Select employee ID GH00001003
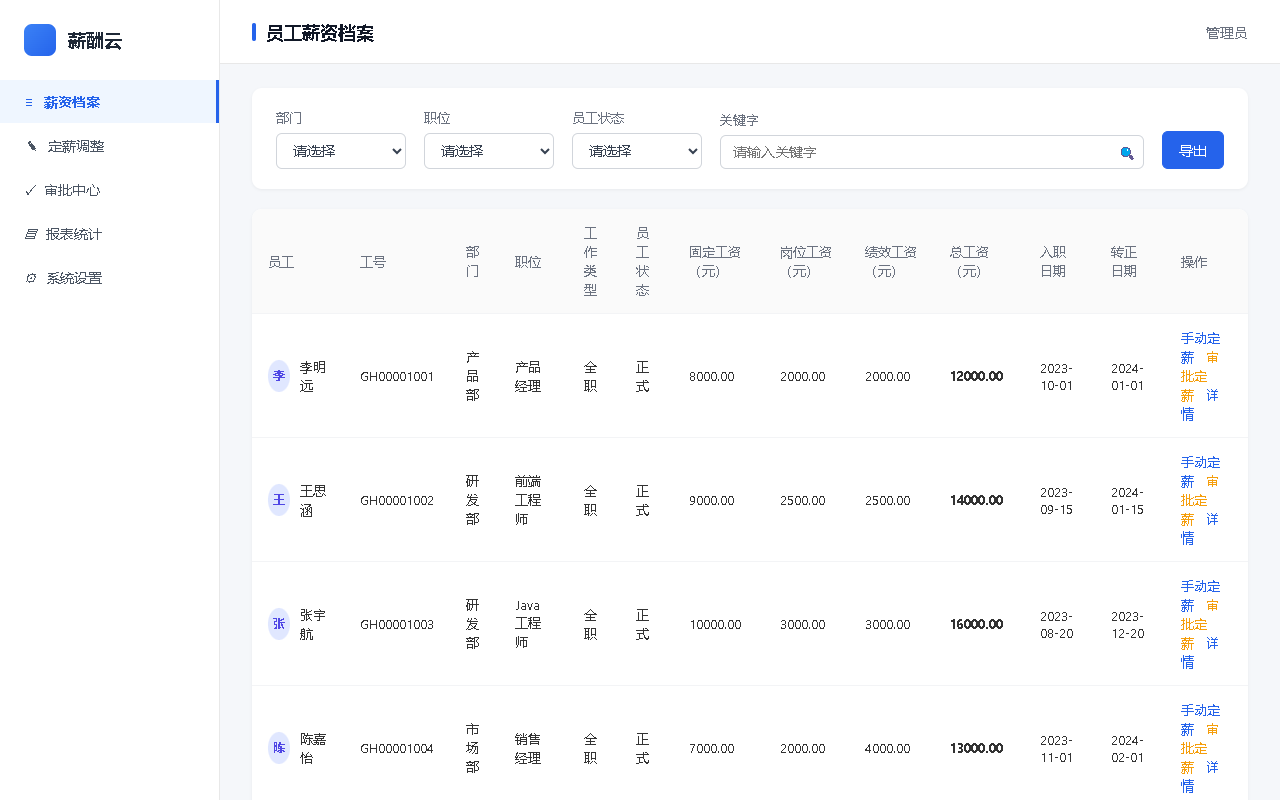The image size is (1280, 800). click(x=397, y=625)
